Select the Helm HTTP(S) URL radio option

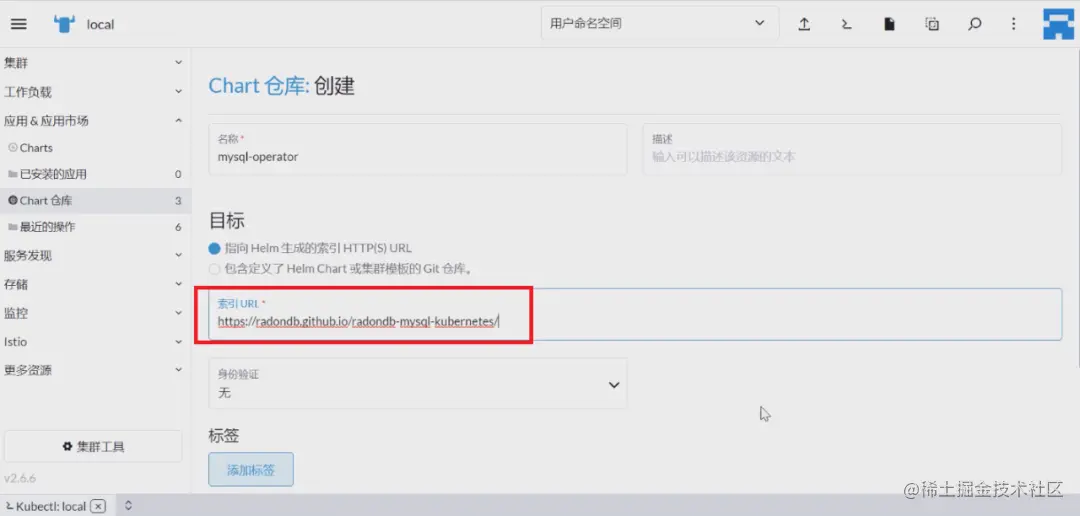click(x=214, y=249)
